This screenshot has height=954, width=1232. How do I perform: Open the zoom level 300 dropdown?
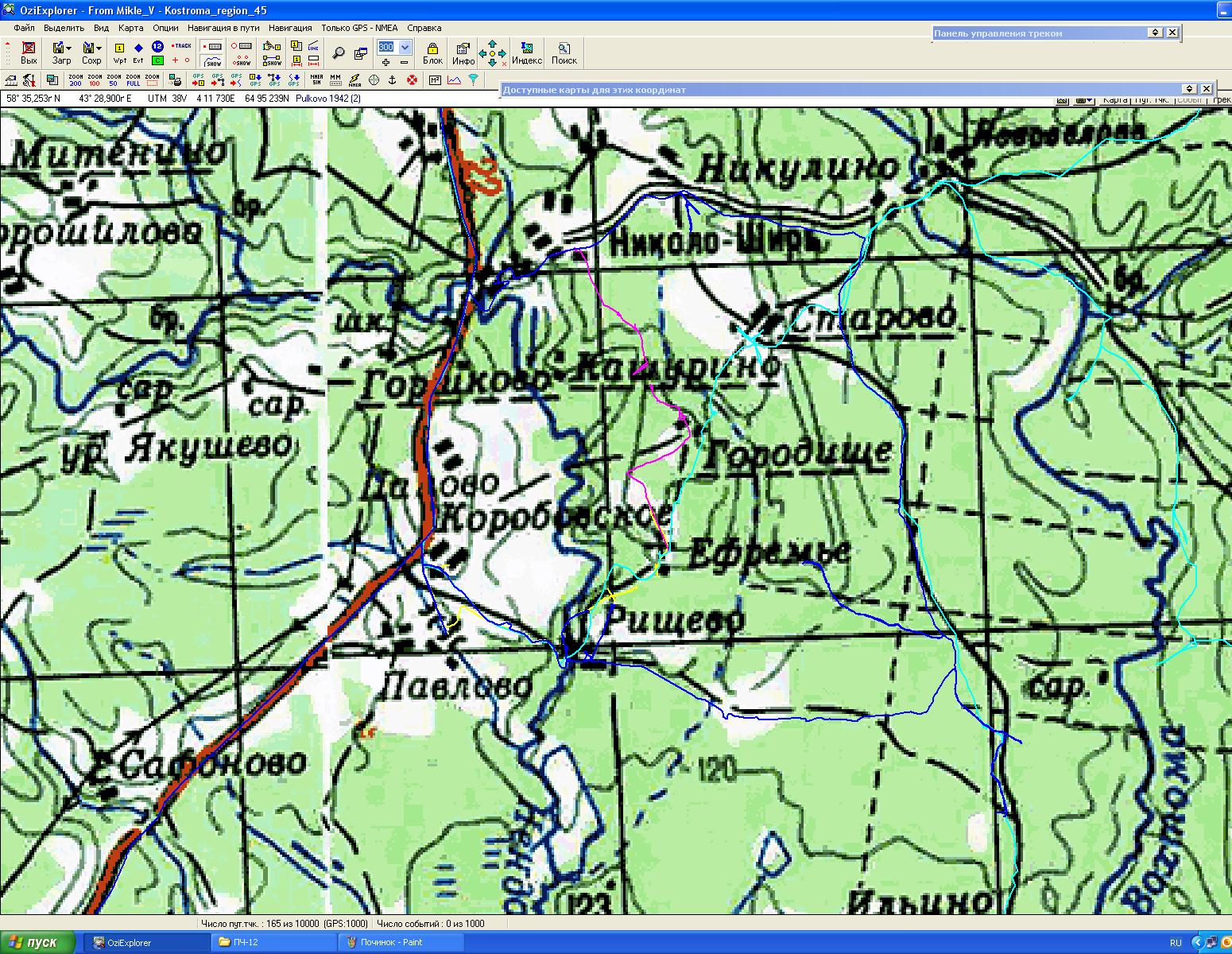(405, 47)
